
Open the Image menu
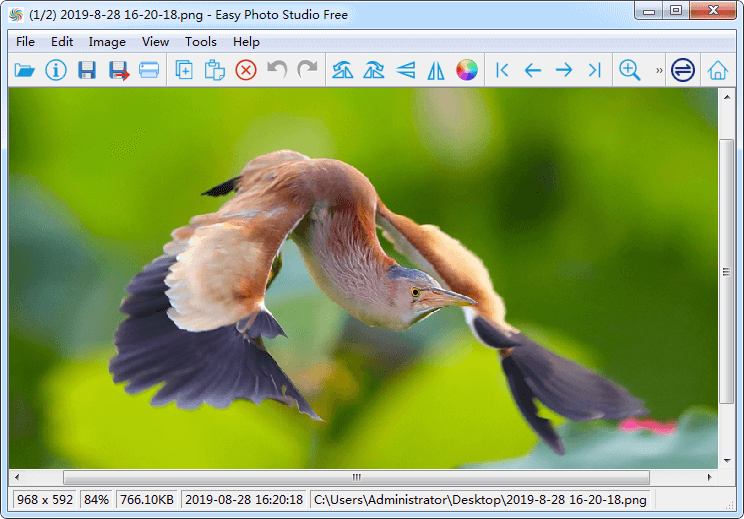pos(107,42)
